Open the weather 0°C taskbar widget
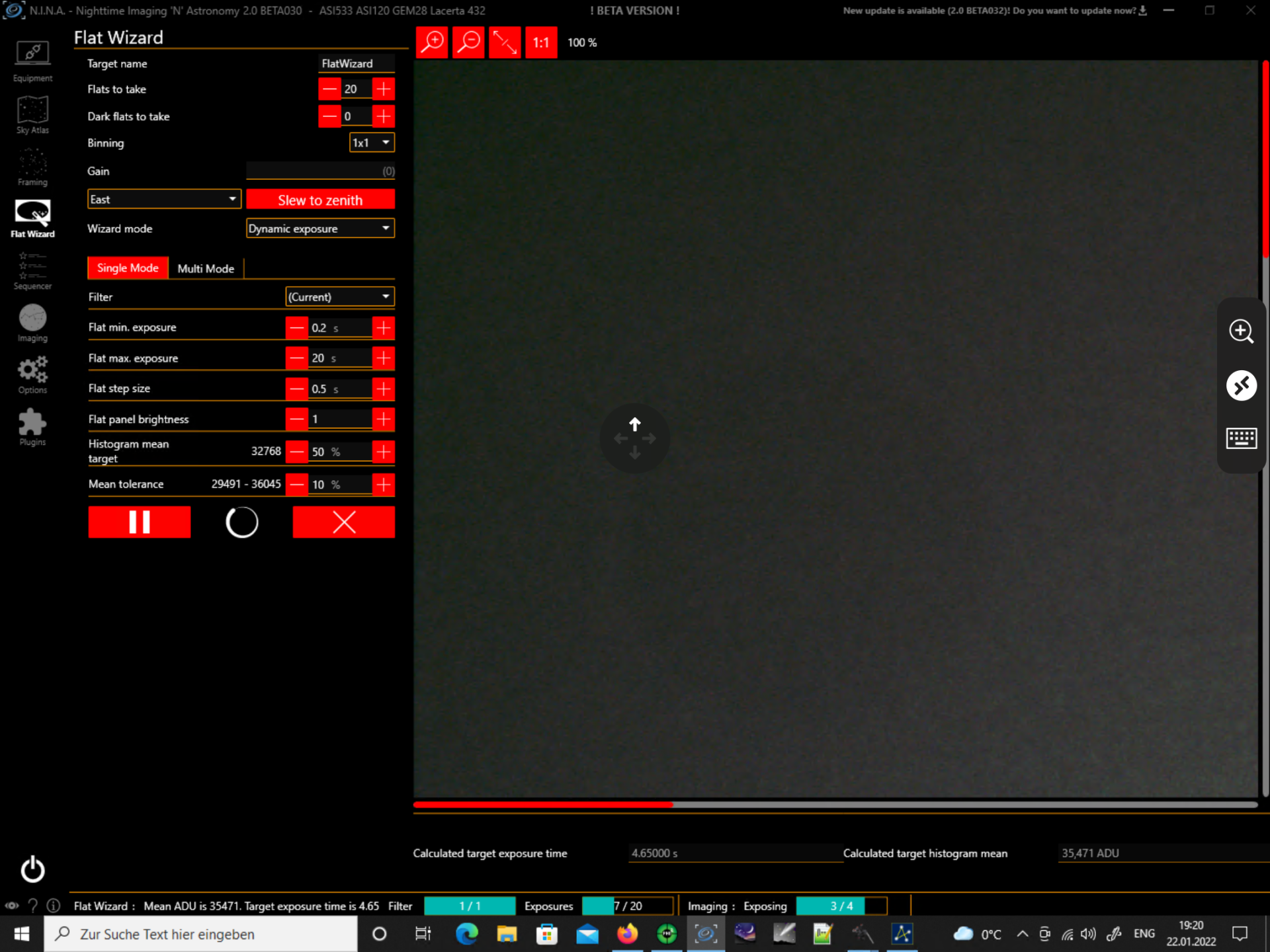1270x952 pixels. click(977, 933)
